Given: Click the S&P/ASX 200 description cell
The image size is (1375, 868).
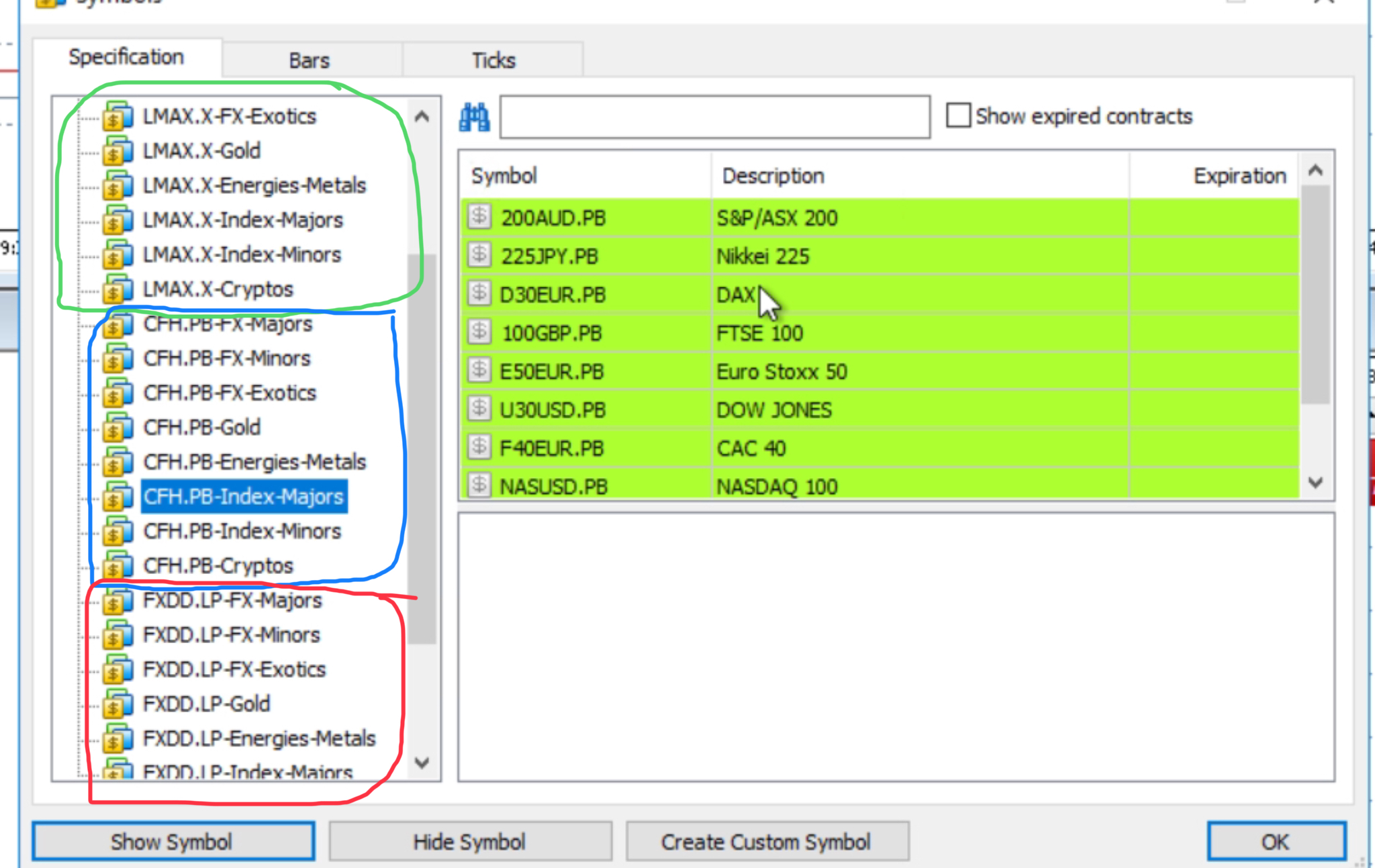Looking at the screenshot, I should pos(920,218).
